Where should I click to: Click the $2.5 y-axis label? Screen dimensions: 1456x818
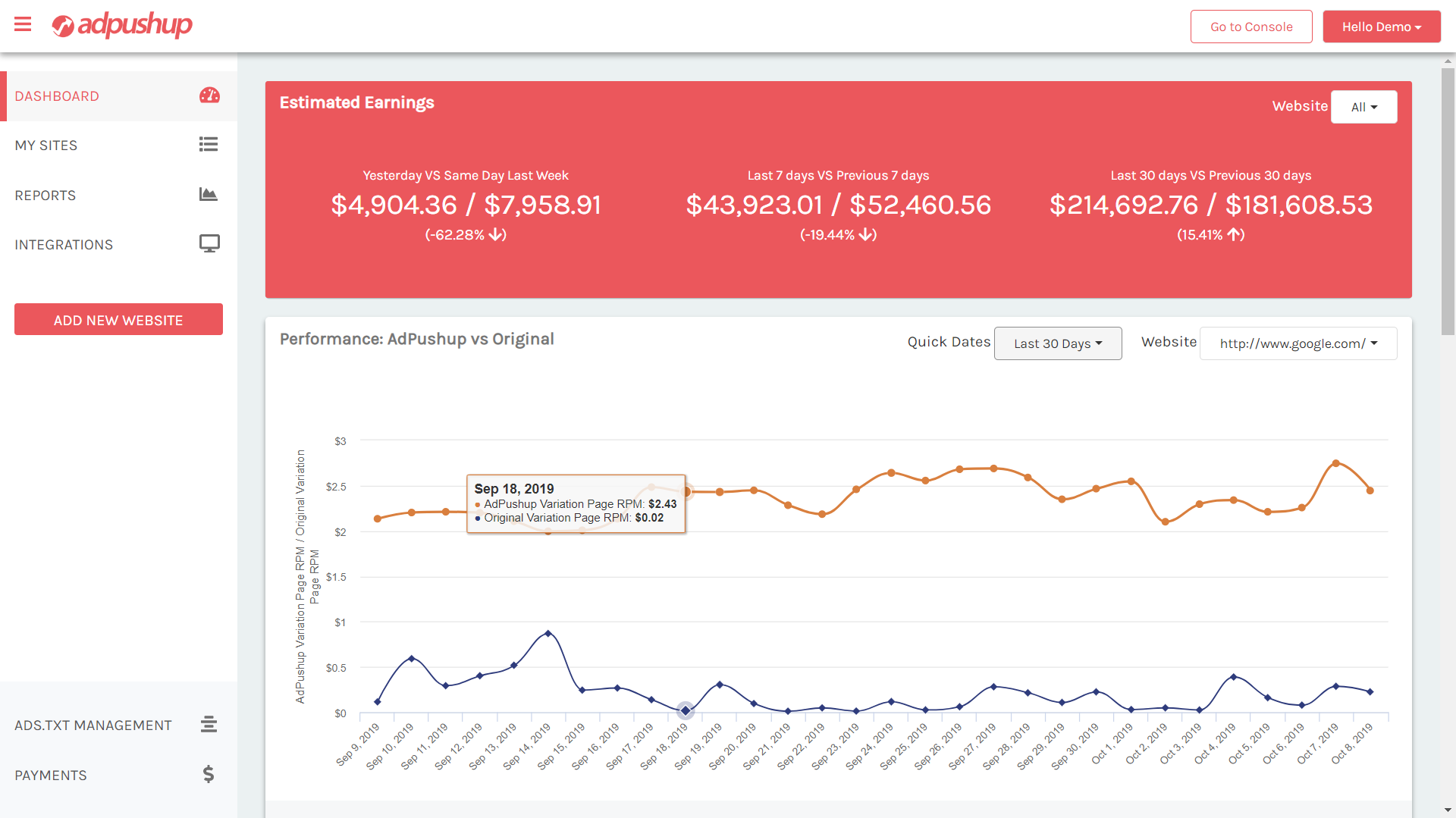click(336, 487)
